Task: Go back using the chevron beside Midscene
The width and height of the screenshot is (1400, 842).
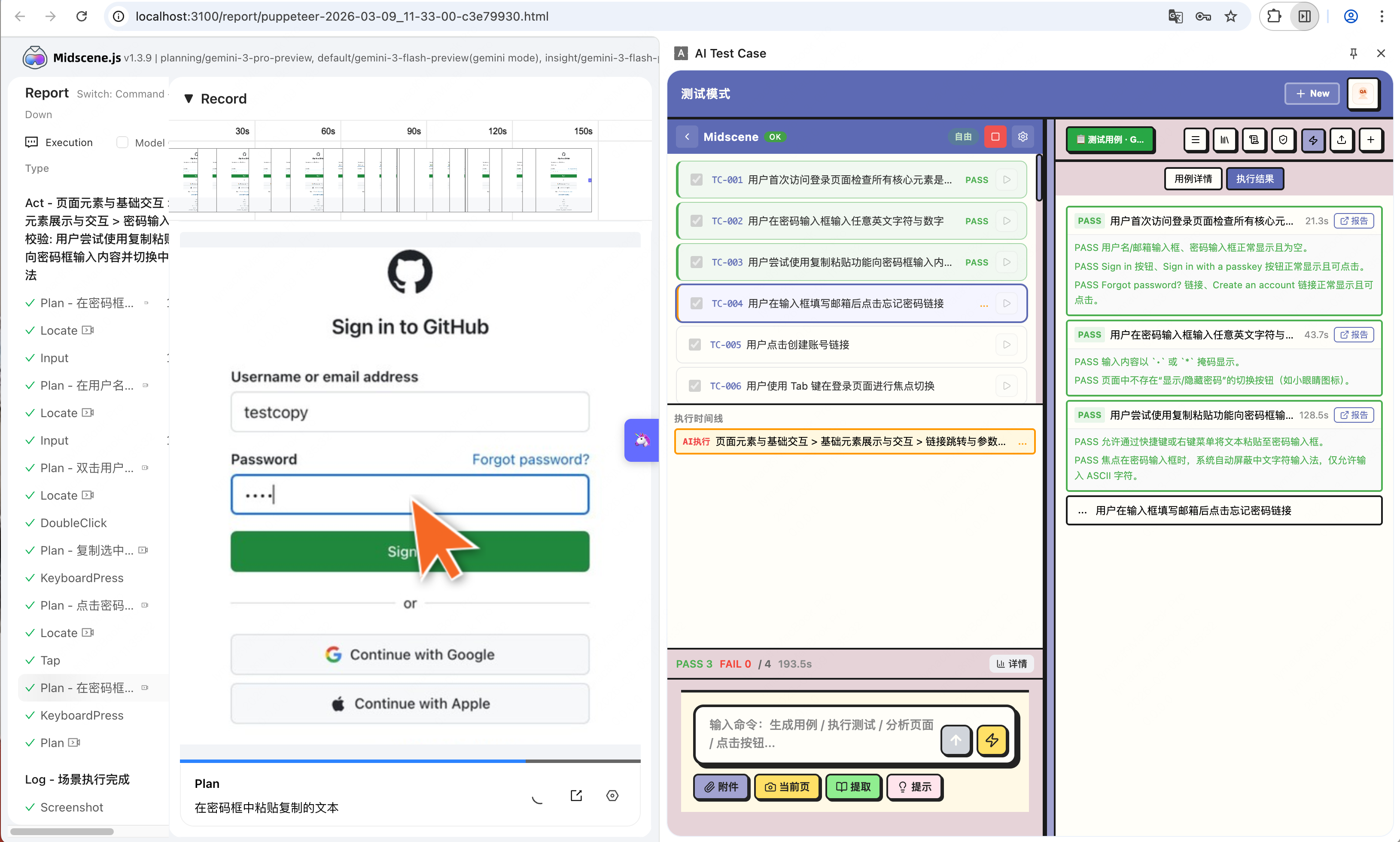Action: point(687,137)
